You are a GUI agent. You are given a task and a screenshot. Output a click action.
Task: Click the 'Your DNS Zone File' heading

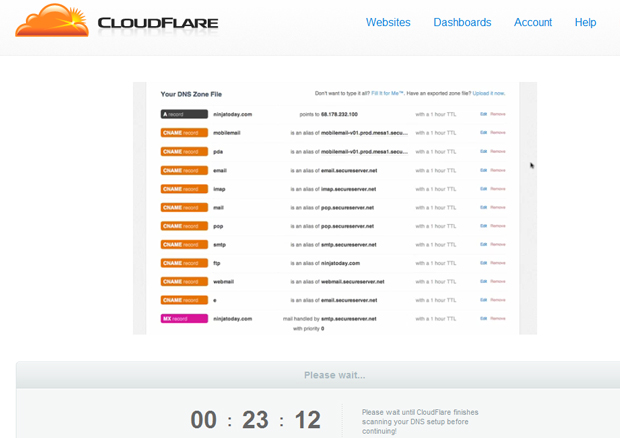coord(191,94)
